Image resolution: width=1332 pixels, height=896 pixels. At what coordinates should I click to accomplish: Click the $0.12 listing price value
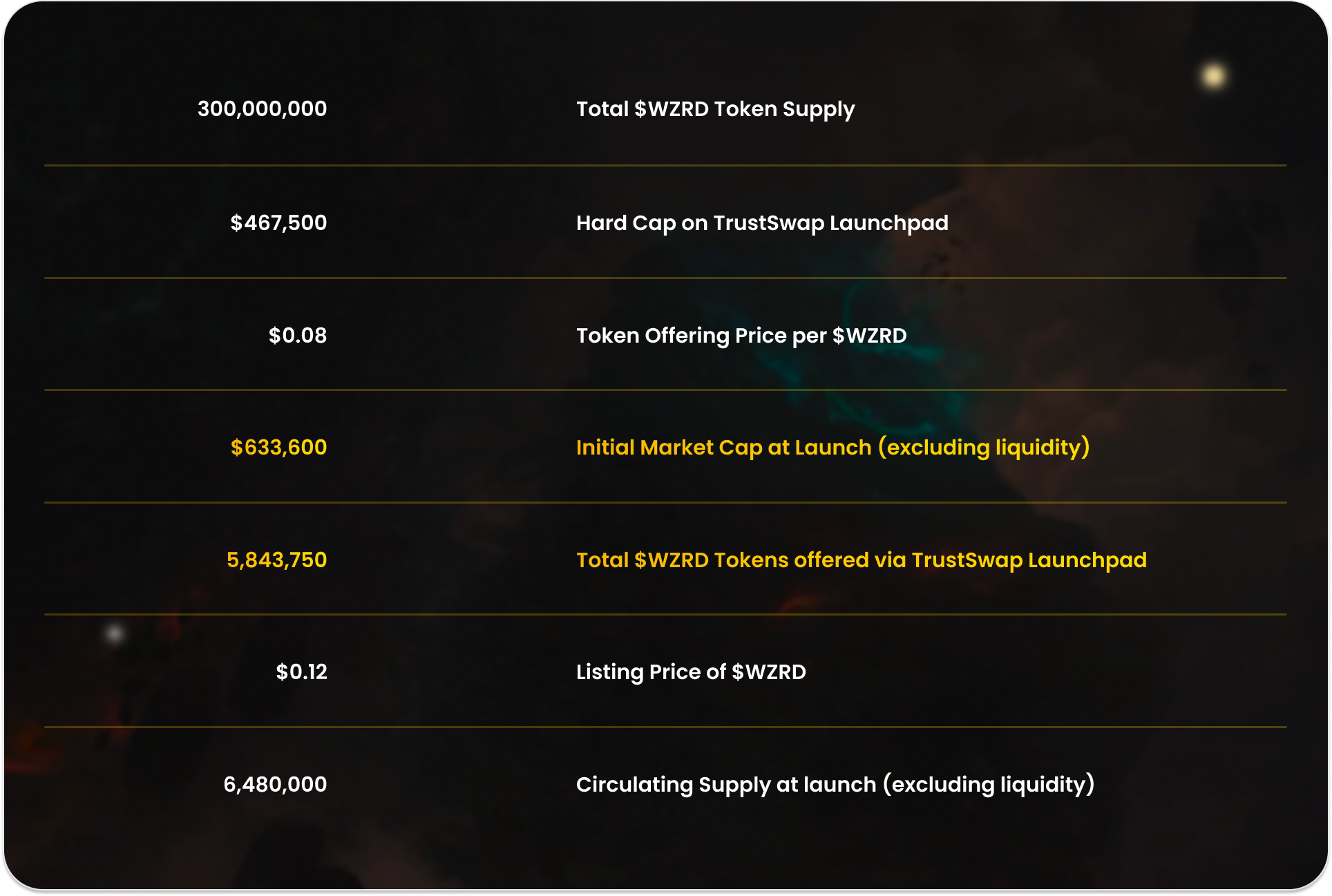[301, 671]
